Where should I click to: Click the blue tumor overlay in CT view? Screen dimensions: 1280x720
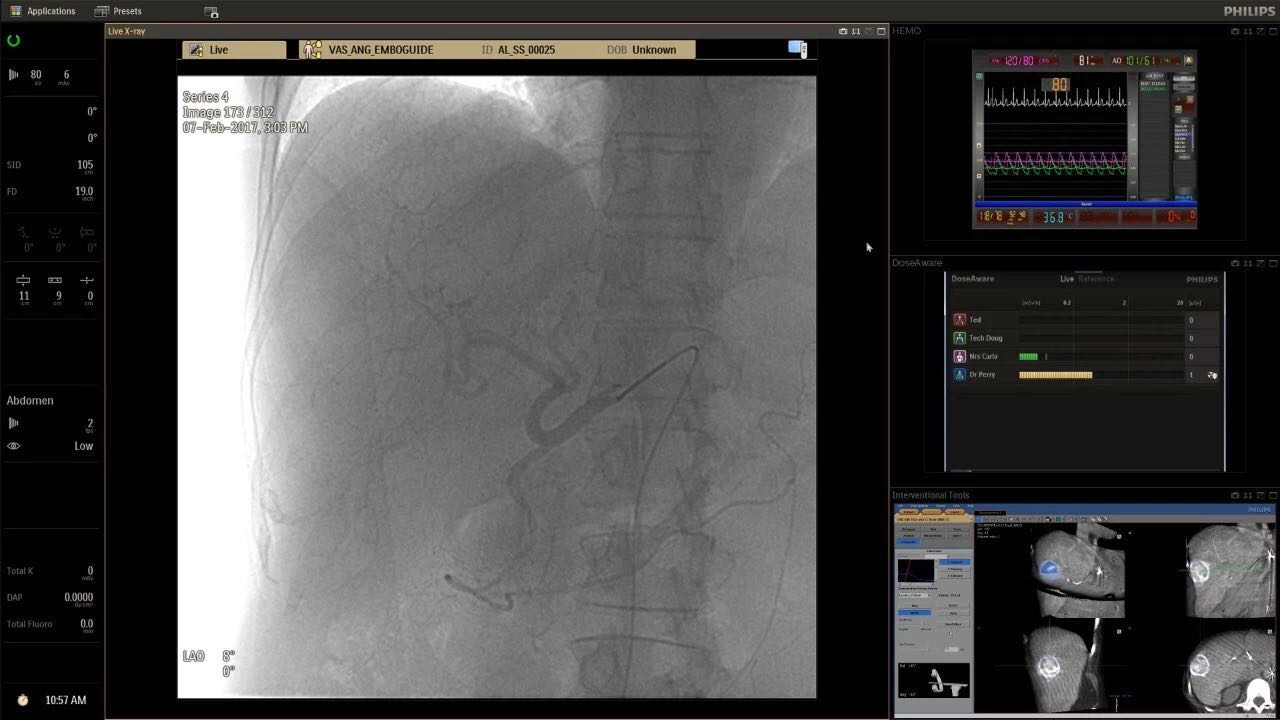click(x=1050, y=569)
